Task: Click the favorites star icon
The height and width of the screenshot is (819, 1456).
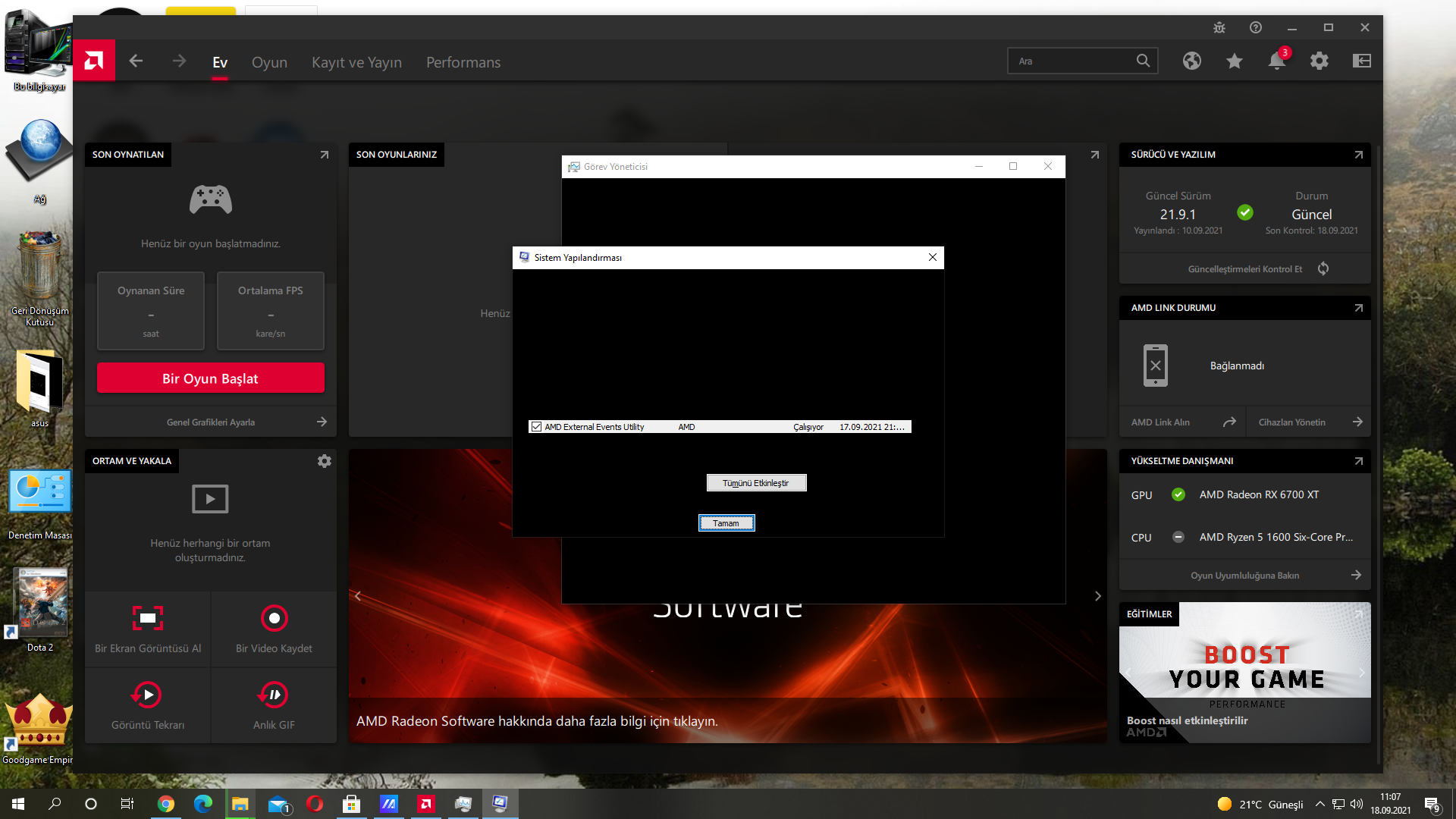Action: click(1235, 61)
